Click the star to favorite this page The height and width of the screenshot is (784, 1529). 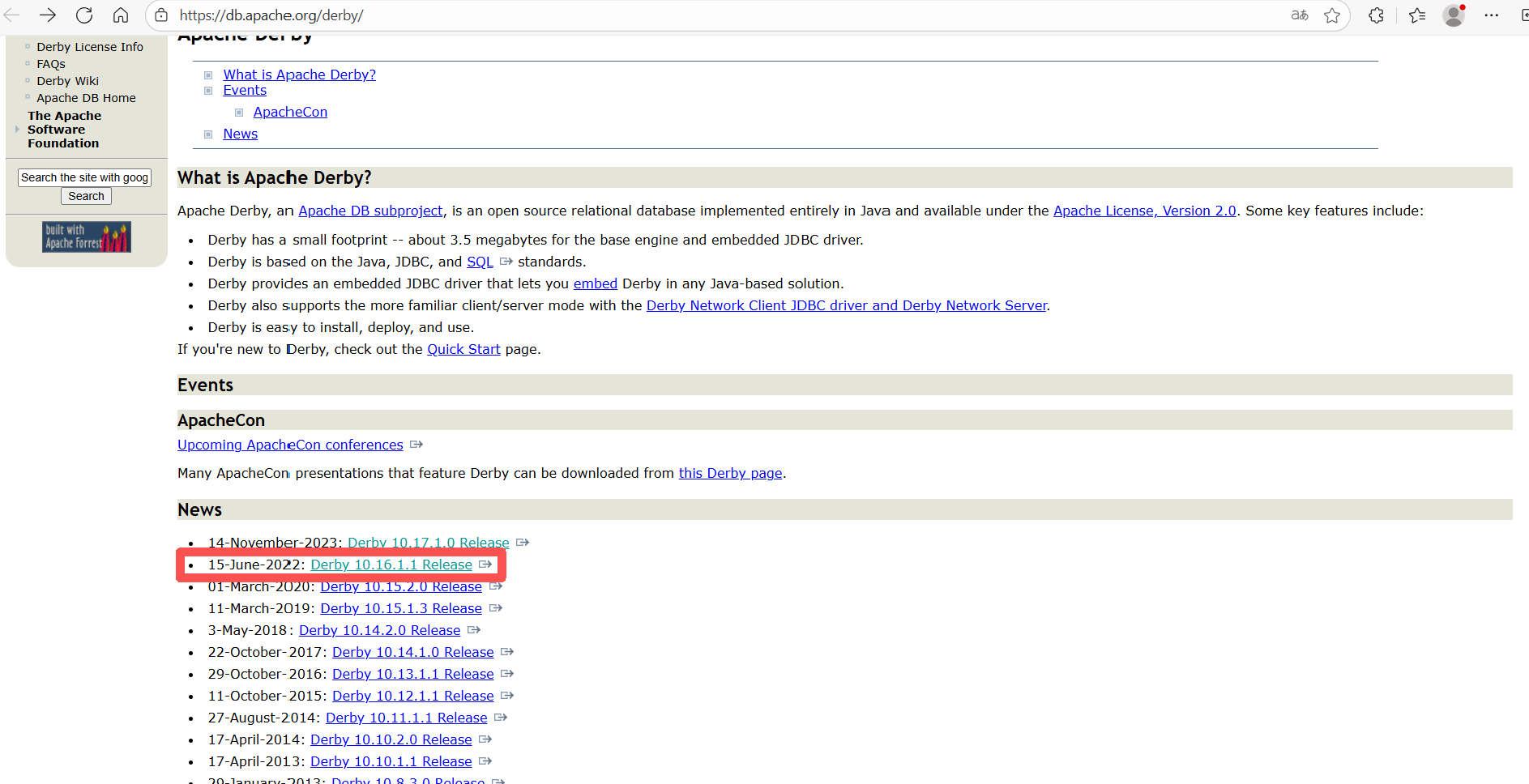click(1332, 15)
